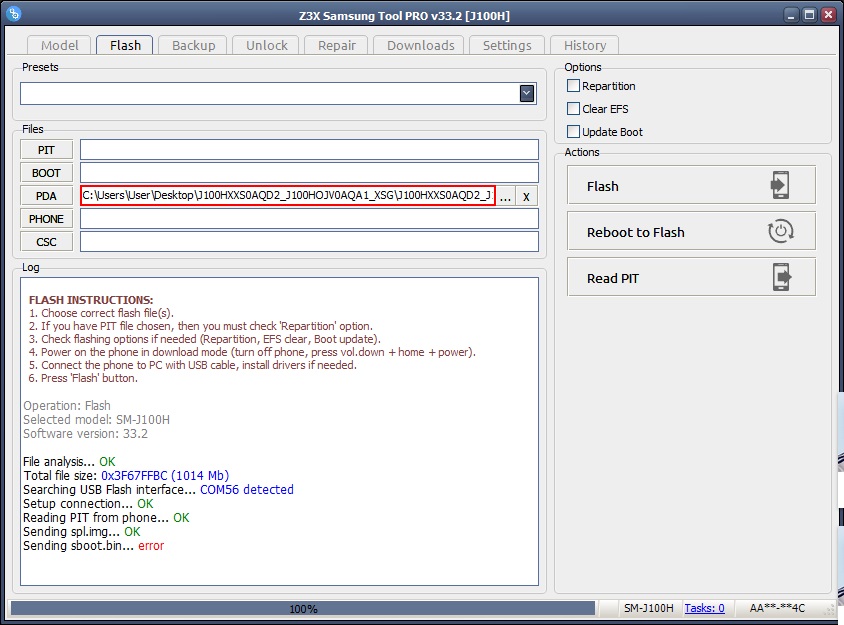844x625 pixels.
Task: Open the Backup tab
Action: 193,45
